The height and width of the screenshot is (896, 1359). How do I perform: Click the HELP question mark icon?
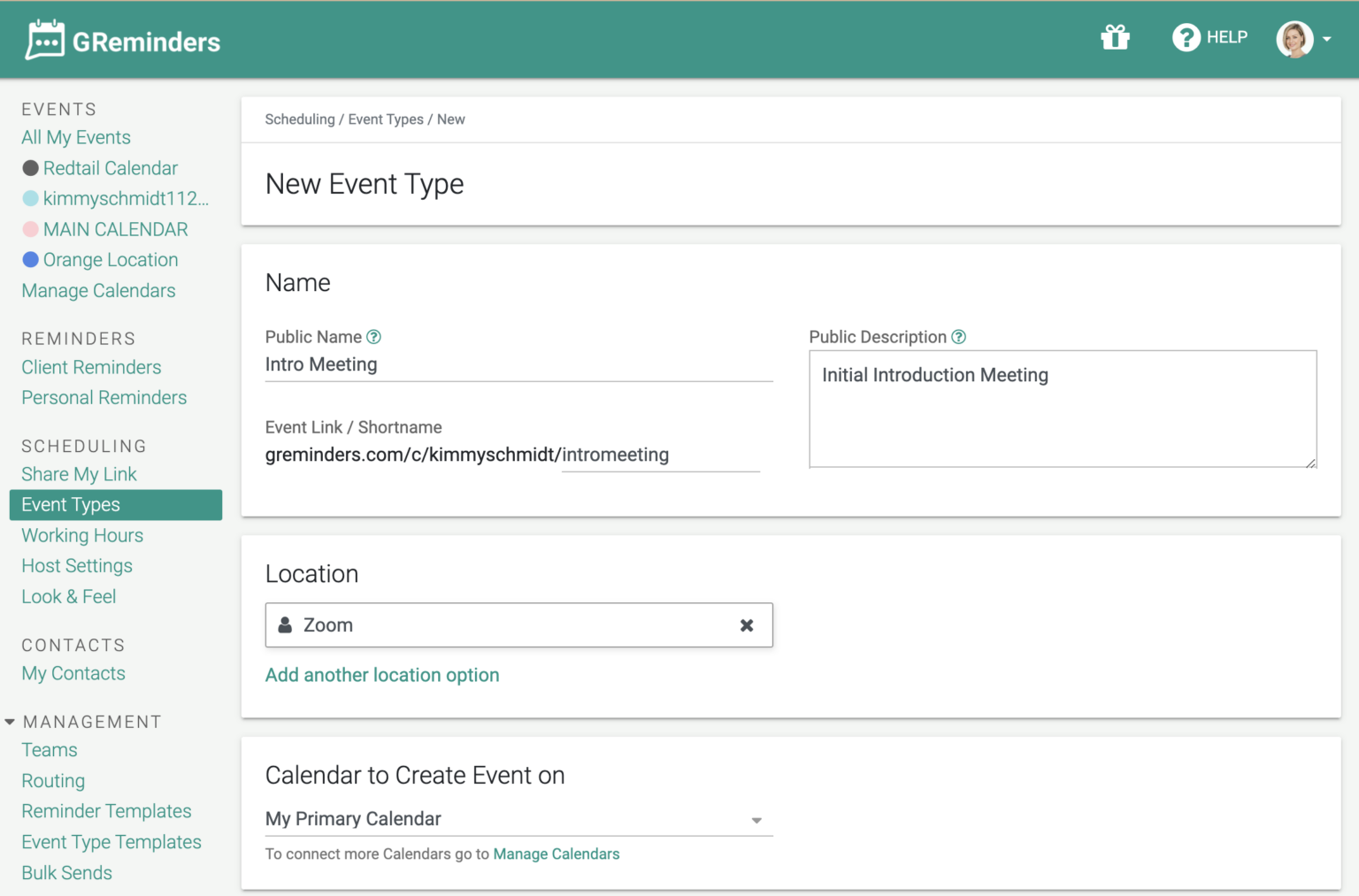pyautogui.click(x=1186, y=38)
